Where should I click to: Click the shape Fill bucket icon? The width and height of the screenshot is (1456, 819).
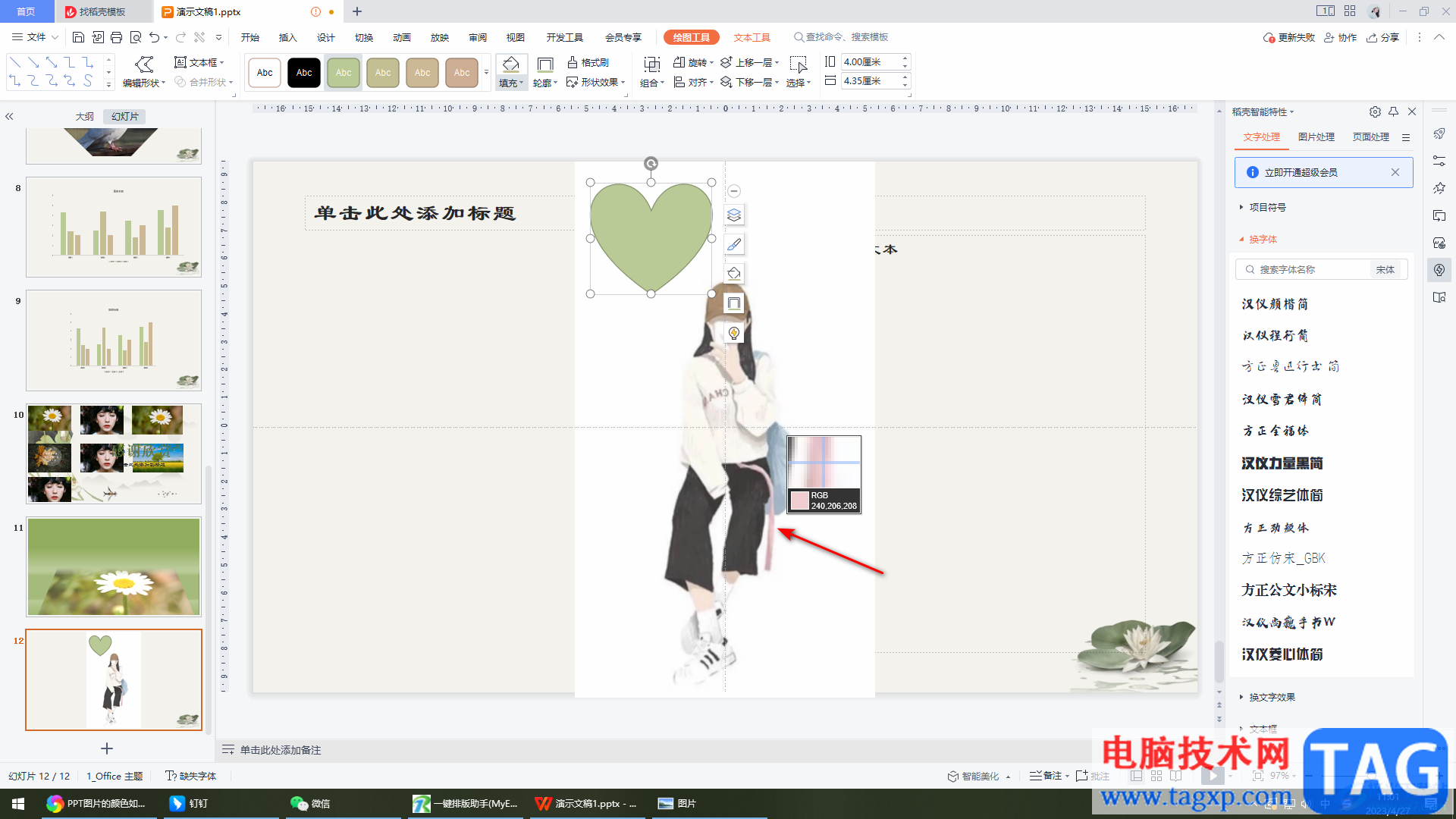point(511,64)
